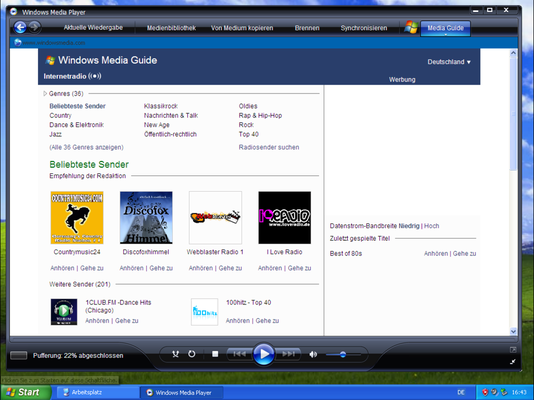Click the Forward navigation arrow
Image resolution: width=534 pixels, height=400 pixels.
click(x=34, y=27)
